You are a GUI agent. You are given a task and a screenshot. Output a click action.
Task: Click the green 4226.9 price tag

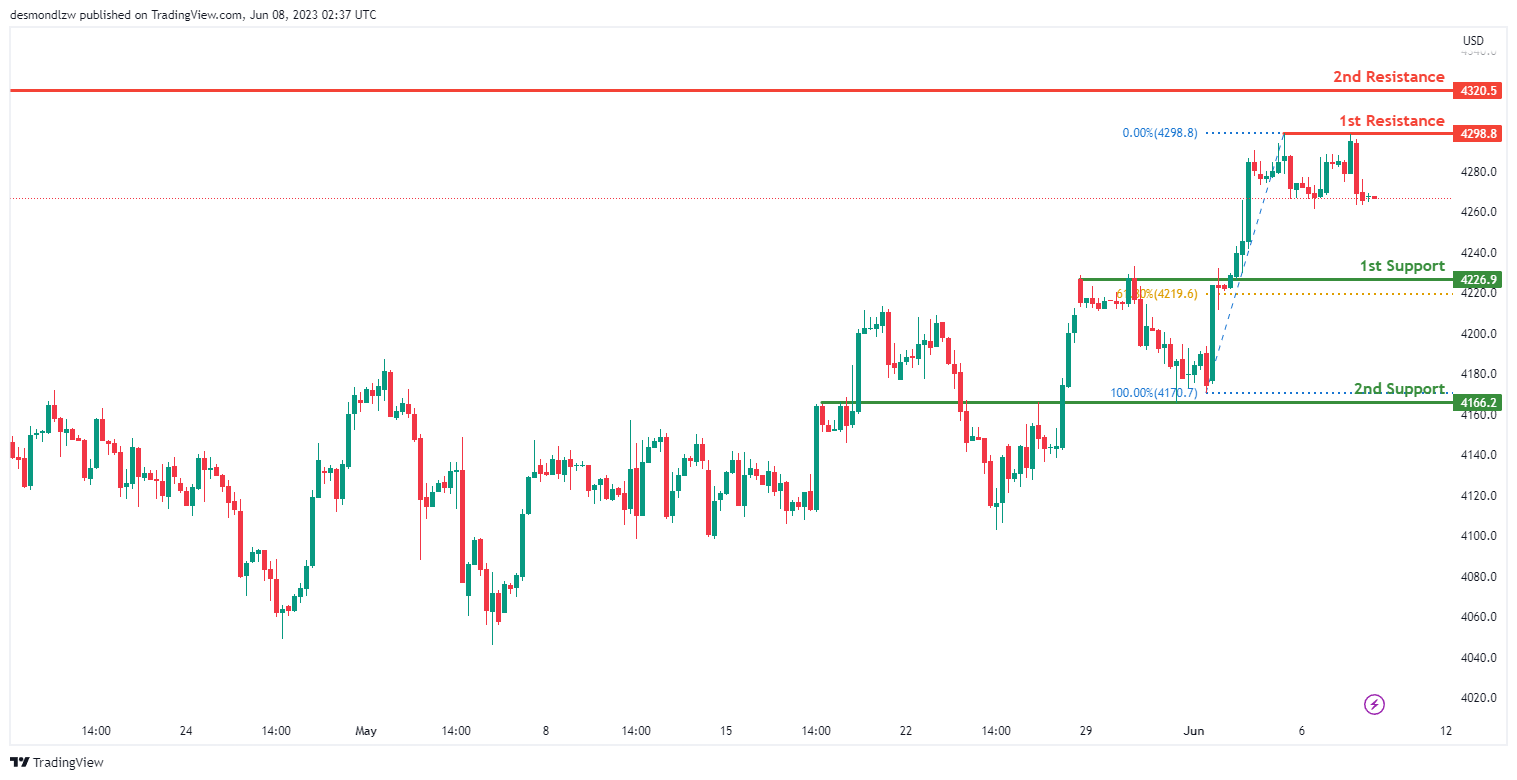[x=1478, y=280]
